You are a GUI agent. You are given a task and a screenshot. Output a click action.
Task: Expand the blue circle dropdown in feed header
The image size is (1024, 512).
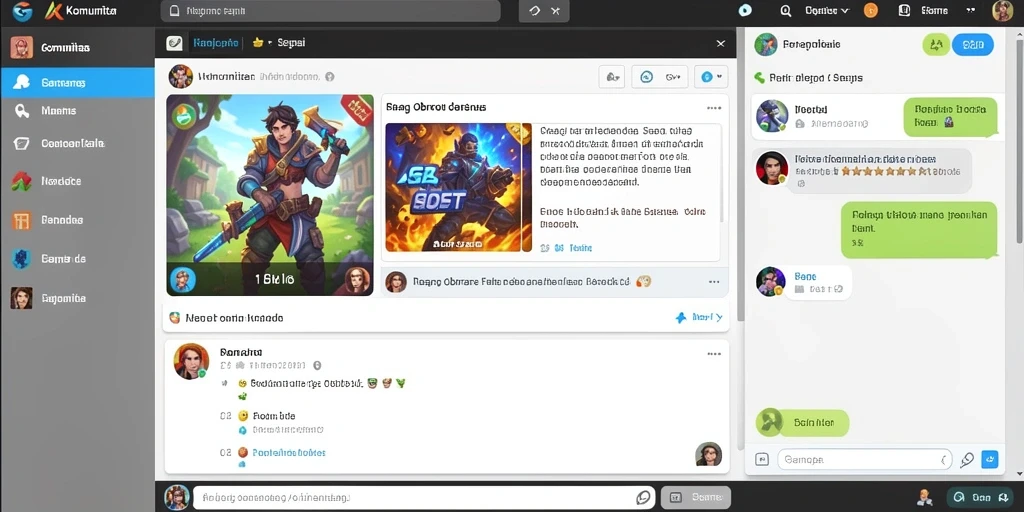711,77
